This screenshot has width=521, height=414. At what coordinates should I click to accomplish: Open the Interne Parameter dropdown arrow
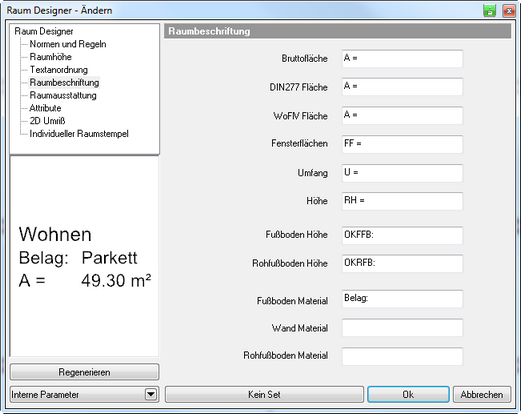pyautogui.click(x=151, y=395)
